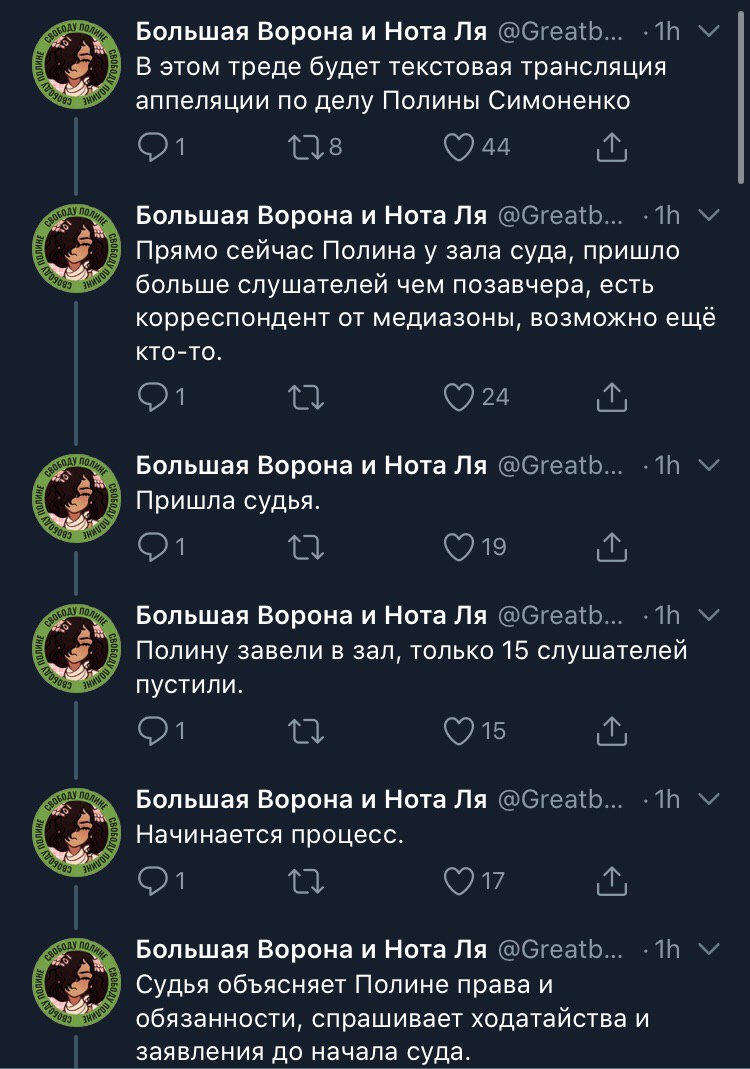Retweet the '15 слушателей пустили' tweet

pos(302,731)
